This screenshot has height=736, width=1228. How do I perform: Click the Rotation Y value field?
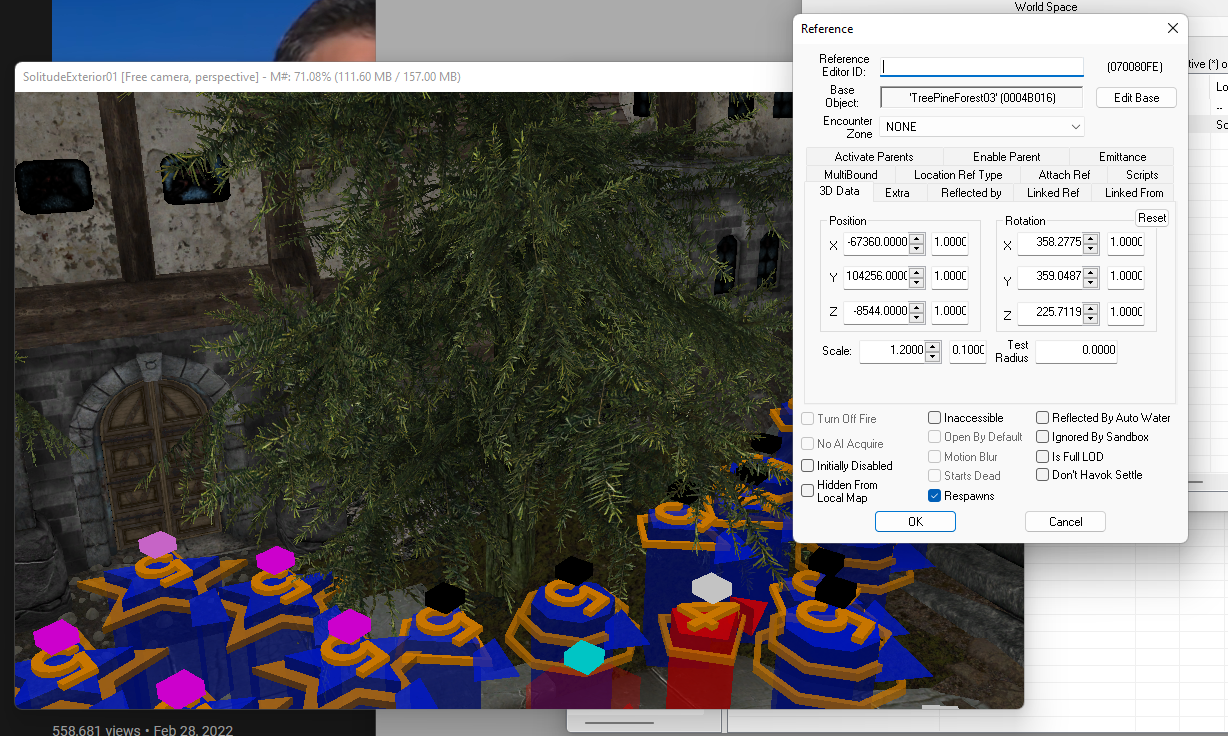[x=1050, y=276]
